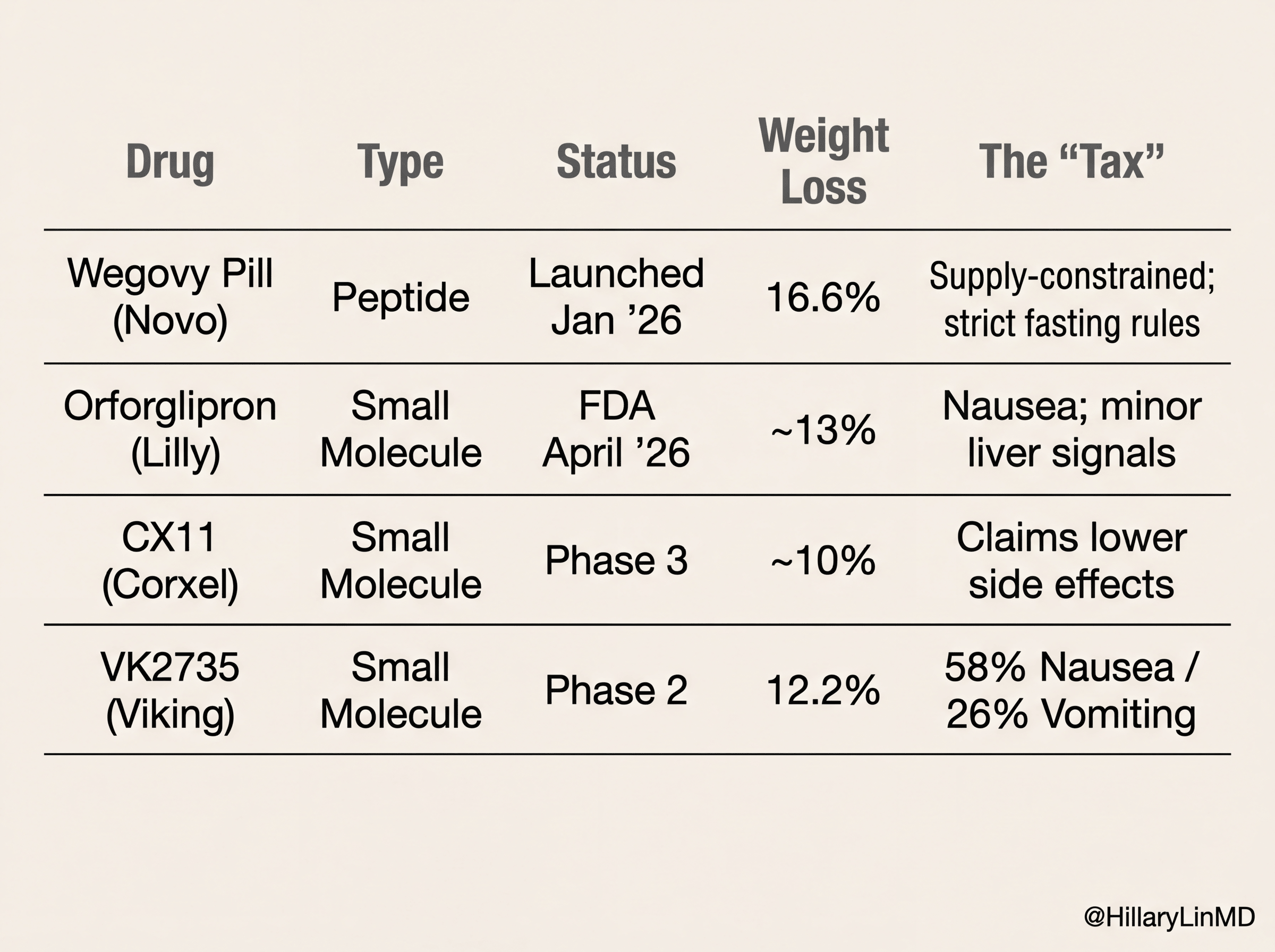Click the Drug column header
The height and width of the screenshot is (952, 1275).
(x=170, y=162)
